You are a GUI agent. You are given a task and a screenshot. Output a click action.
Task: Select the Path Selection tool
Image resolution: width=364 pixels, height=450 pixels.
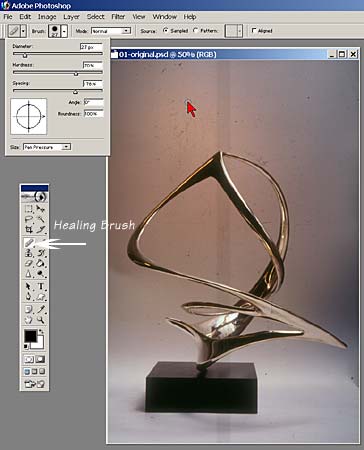pyautogui.click(x=29, y=286)
